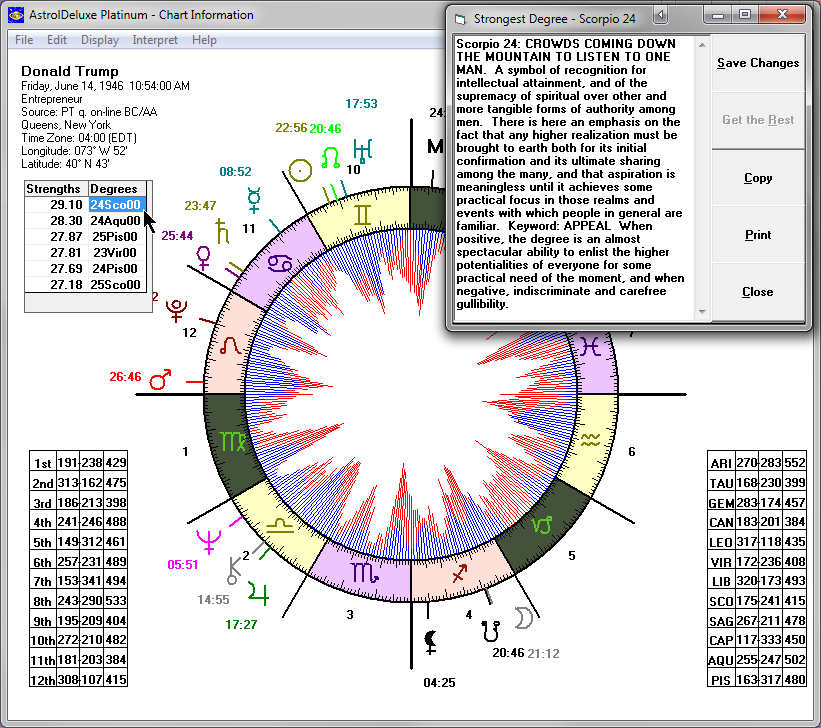Click the crescent Moon symbol

click(523, 619)
